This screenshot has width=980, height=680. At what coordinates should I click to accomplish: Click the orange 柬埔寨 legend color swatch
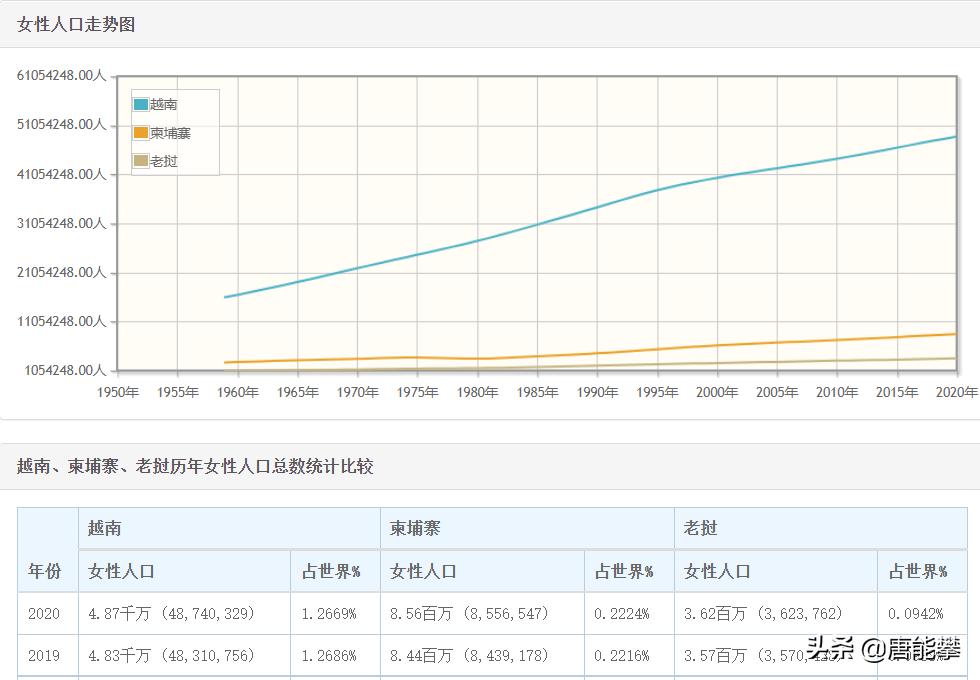coord(140,131)
